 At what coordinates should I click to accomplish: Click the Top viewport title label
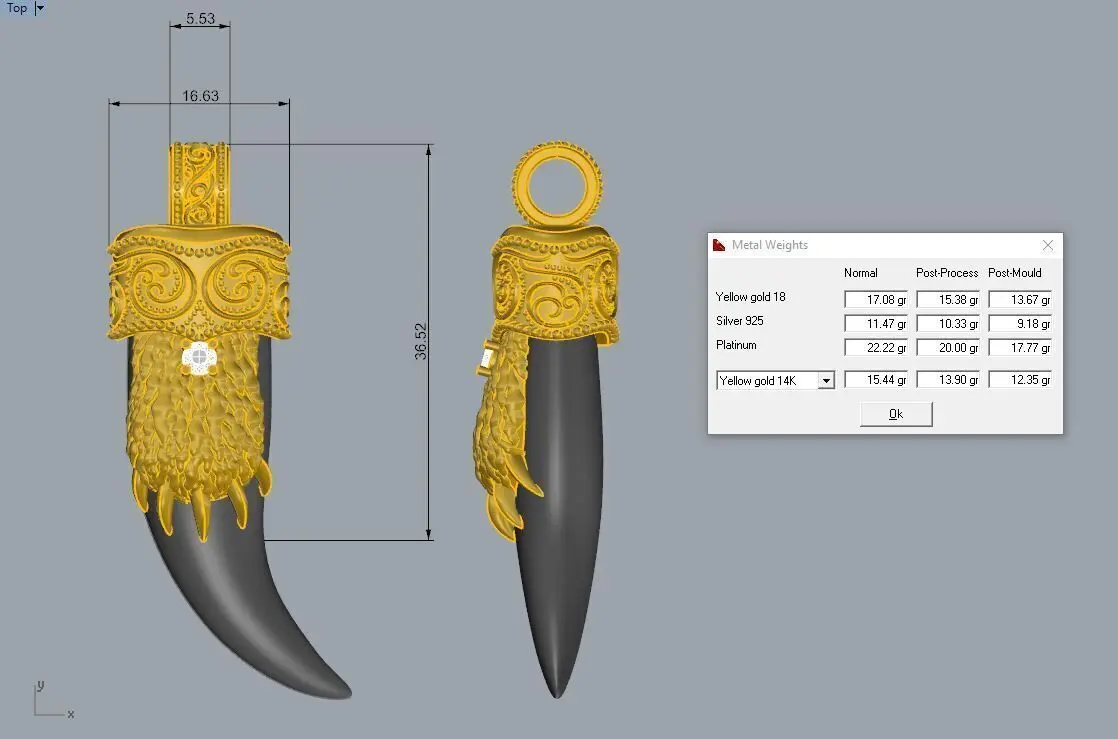click(16, 9)
